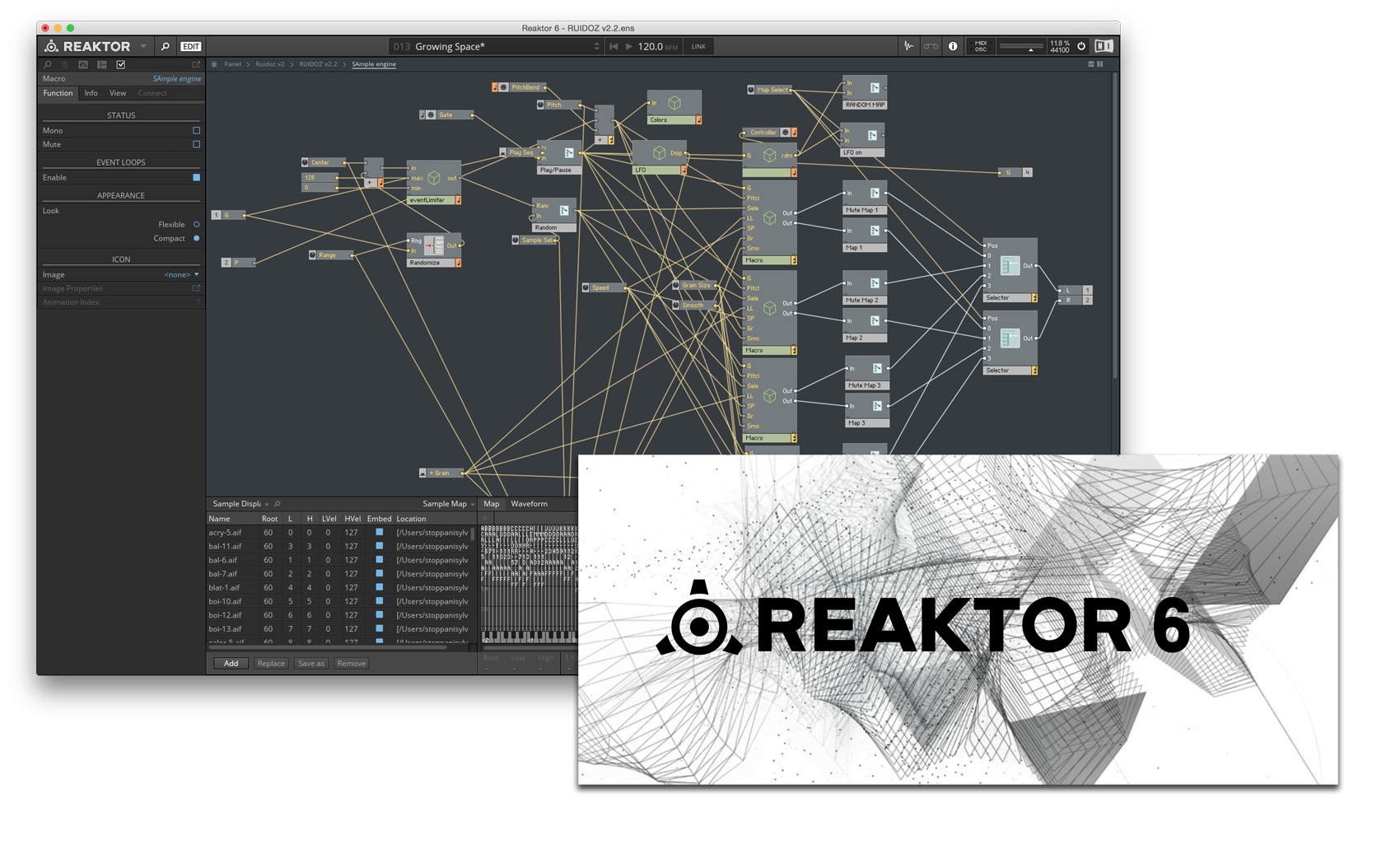Navigate to Ruidoz v2 breadcrumb

click(x=269, y=64)
